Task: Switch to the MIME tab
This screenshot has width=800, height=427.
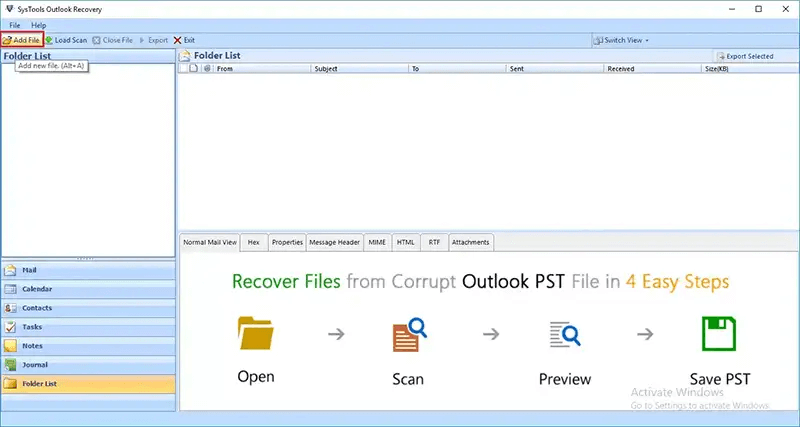Action: click(x=377, y=242)
